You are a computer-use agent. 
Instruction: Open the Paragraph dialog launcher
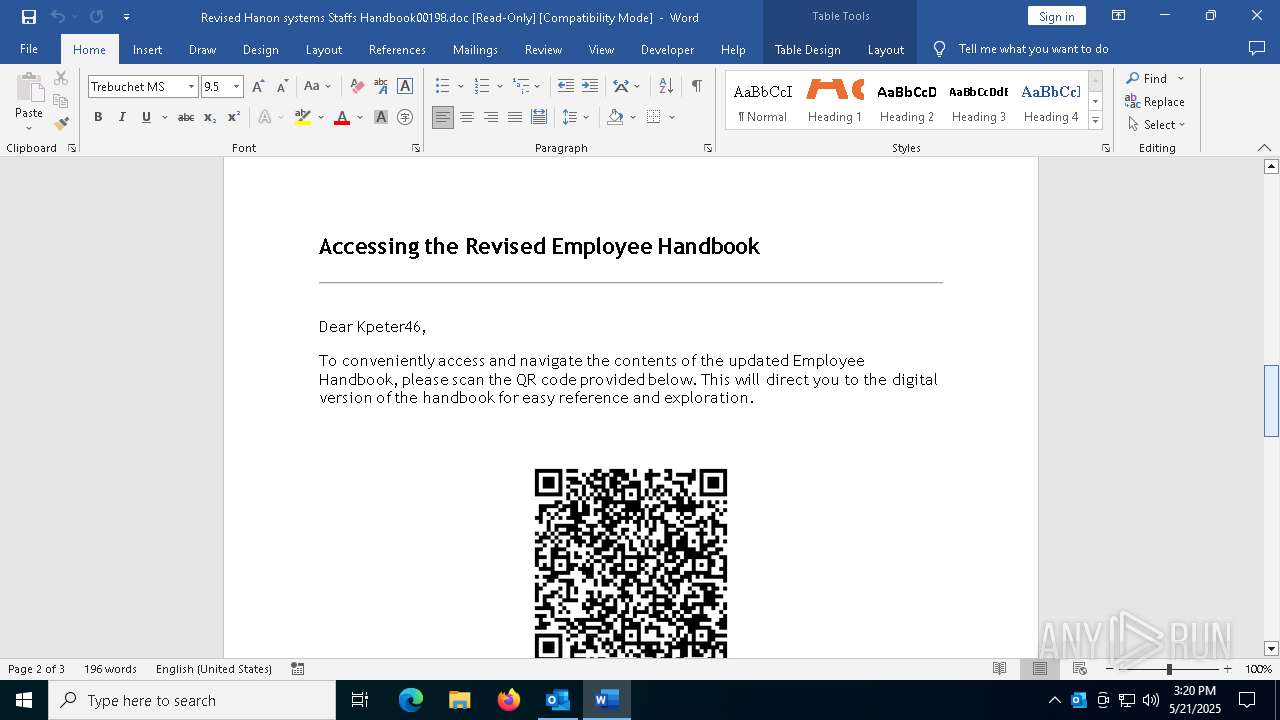click(708, 148)
